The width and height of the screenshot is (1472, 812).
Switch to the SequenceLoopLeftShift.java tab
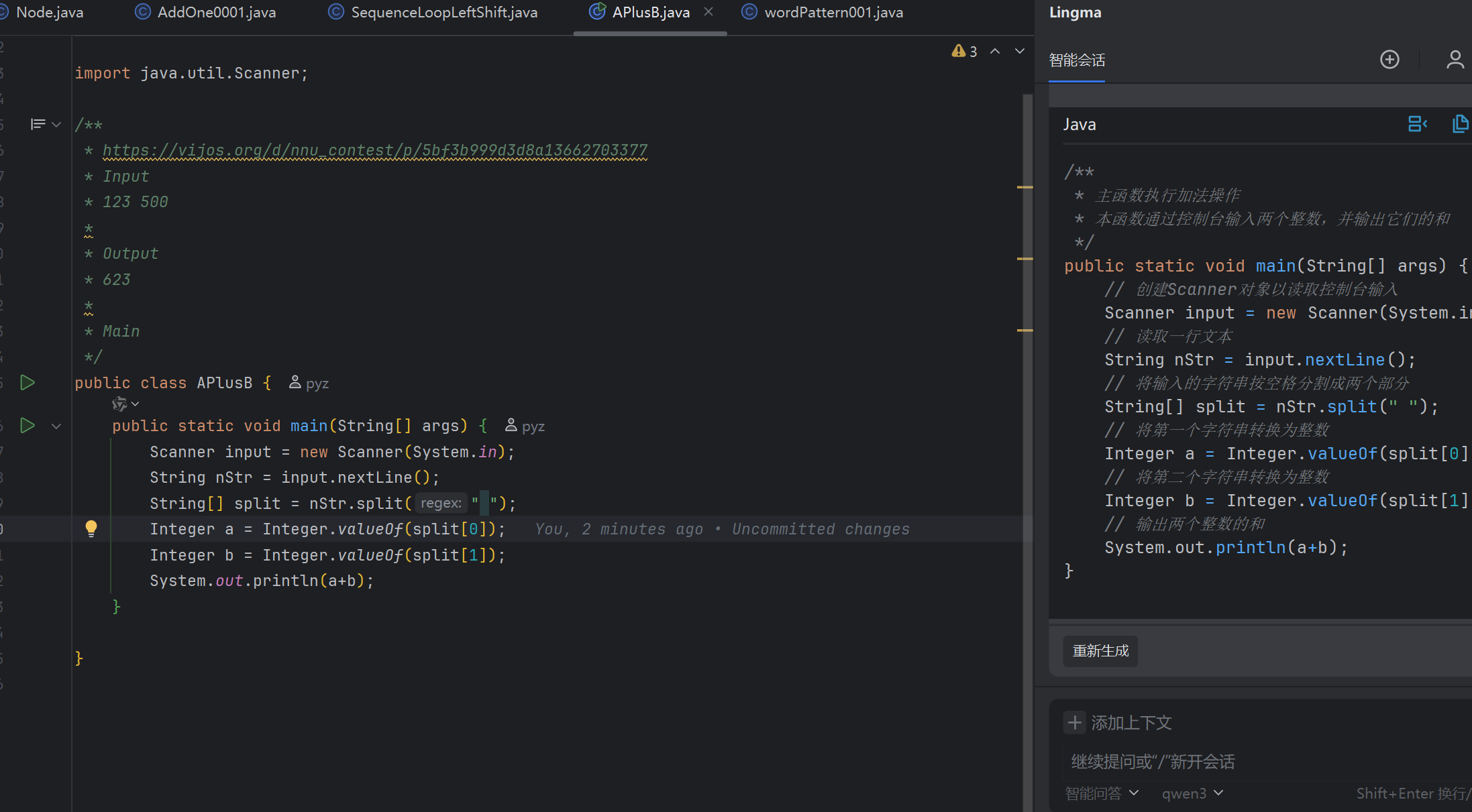coord(443,12)
